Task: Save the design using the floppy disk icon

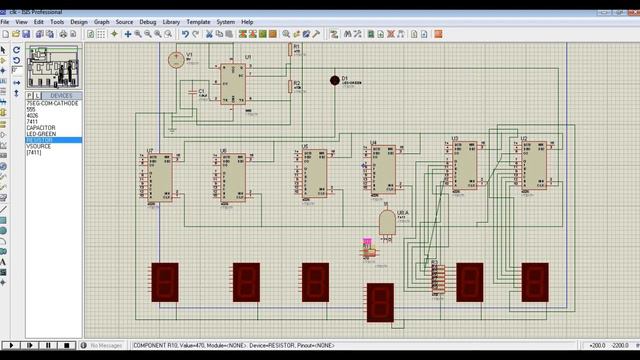Action: click(26, 34)
